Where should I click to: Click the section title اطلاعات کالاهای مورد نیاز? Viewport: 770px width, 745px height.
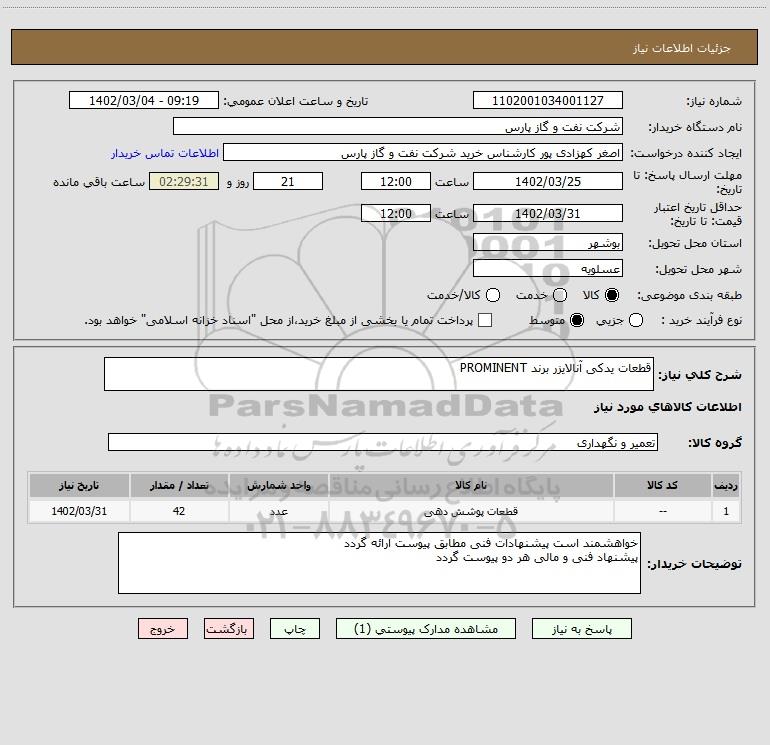pos(667,407)
